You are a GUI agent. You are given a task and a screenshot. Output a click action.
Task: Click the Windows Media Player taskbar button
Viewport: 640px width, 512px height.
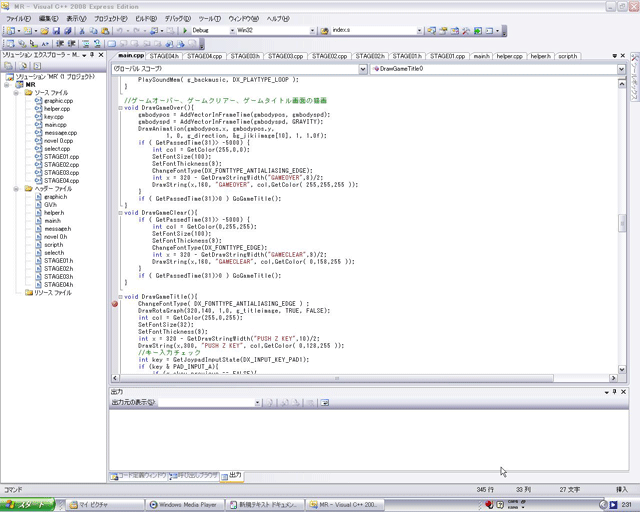(183, 505)
